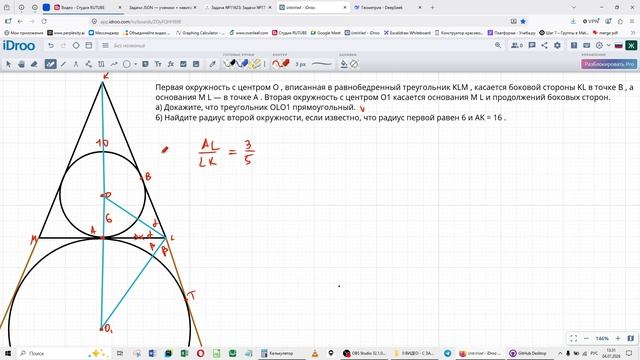640x360 pixels.
Task: Select the active pen drawing tool
Action: 51,64
